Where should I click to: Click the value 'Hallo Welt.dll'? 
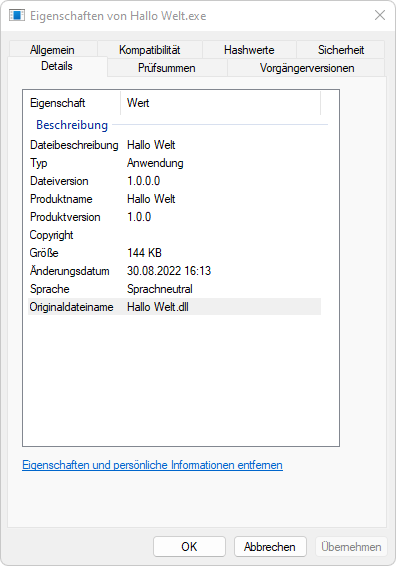(158, 307)
